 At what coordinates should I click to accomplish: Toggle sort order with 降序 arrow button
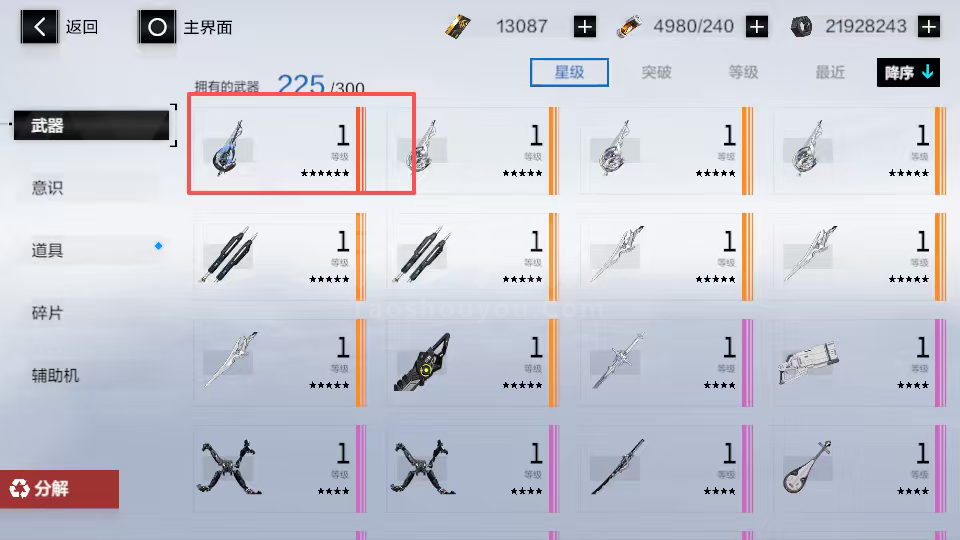click(x=908, y=72)
